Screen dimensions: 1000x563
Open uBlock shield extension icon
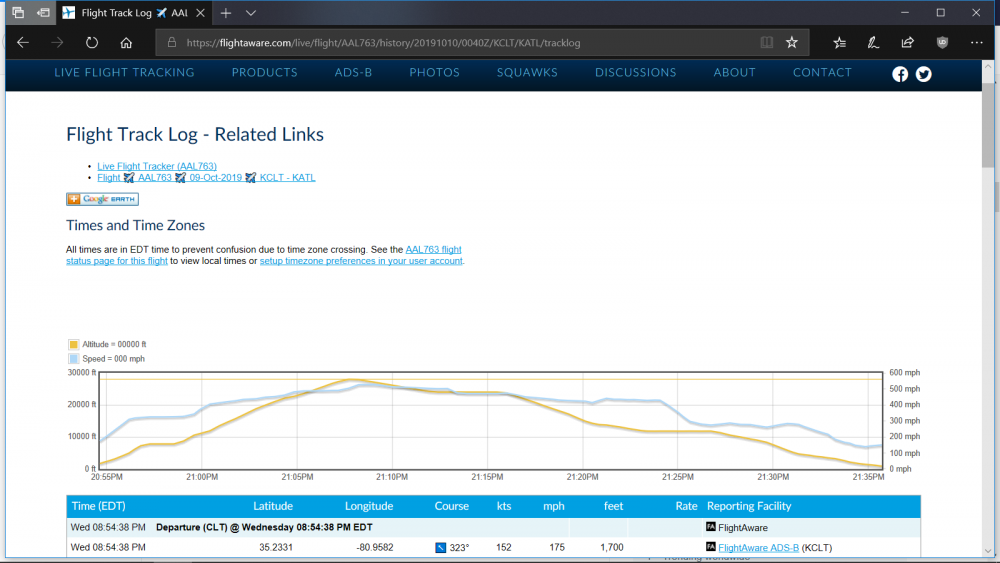(x=942, y=43)
